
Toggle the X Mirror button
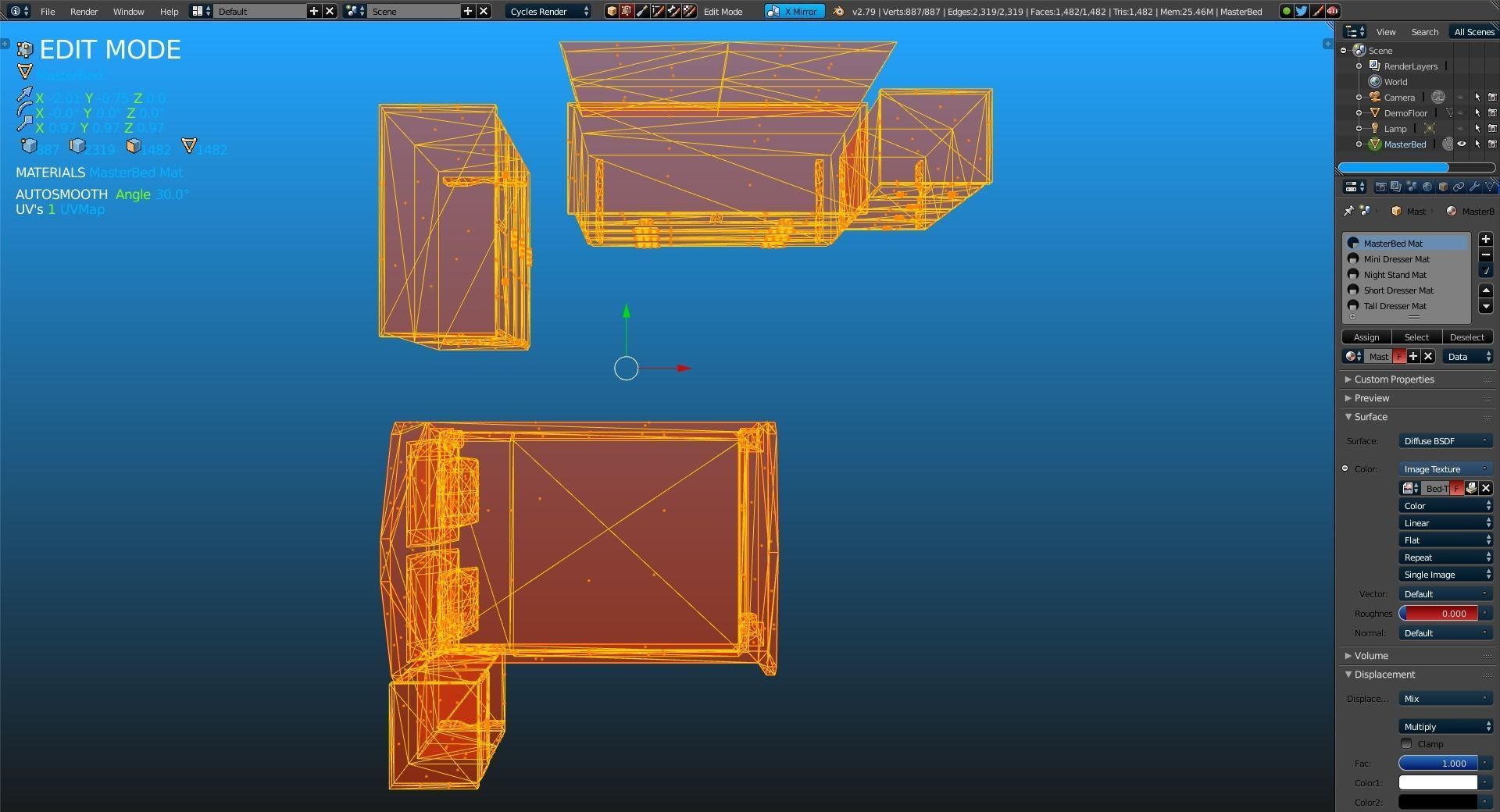[794, 11]
